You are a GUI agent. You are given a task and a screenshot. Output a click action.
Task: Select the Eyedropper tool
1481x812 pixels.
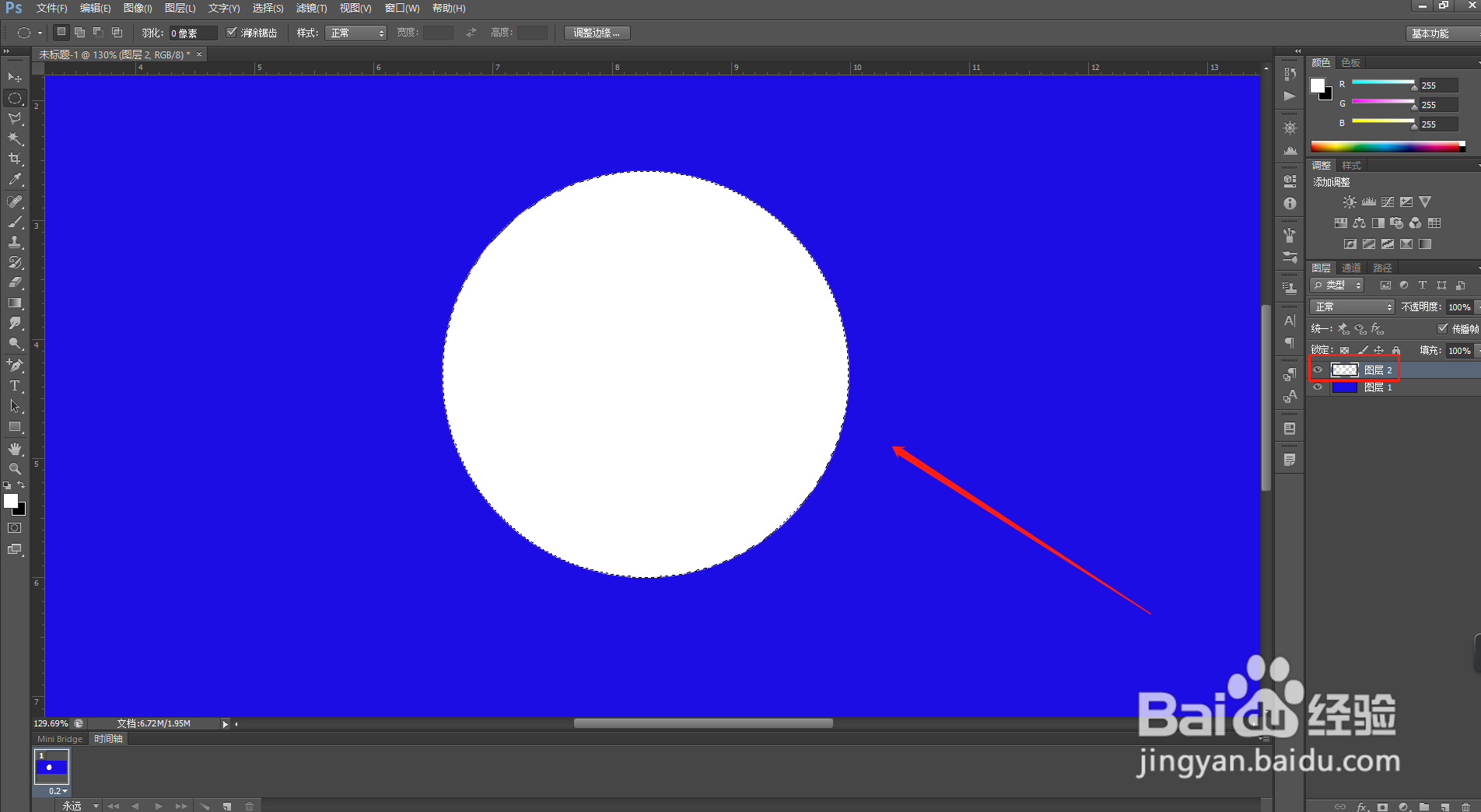[x=15, y=179]
